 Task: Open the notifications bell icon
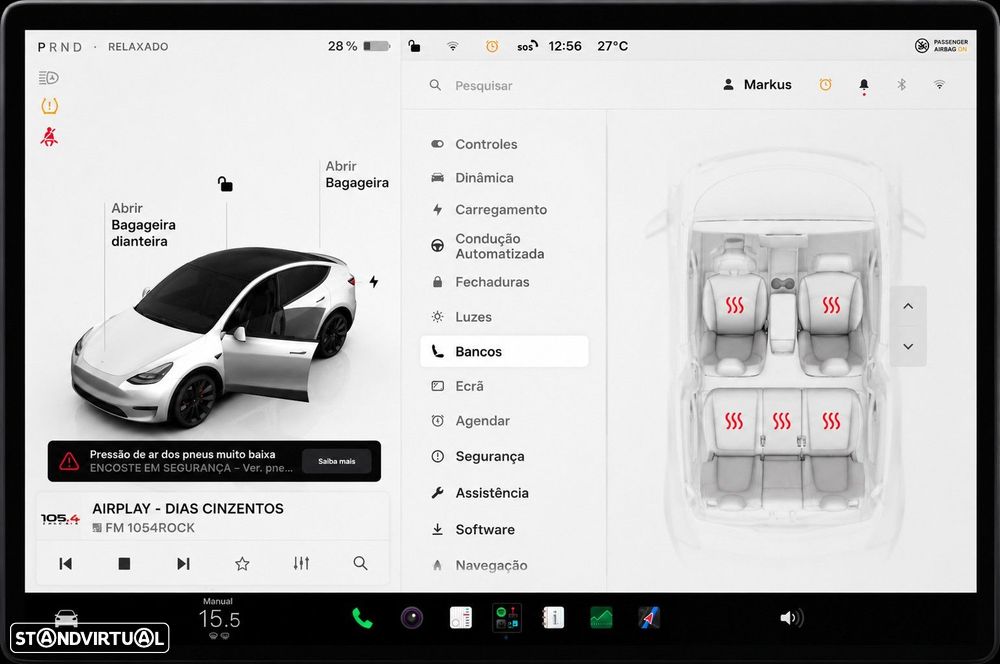(864, 85)
